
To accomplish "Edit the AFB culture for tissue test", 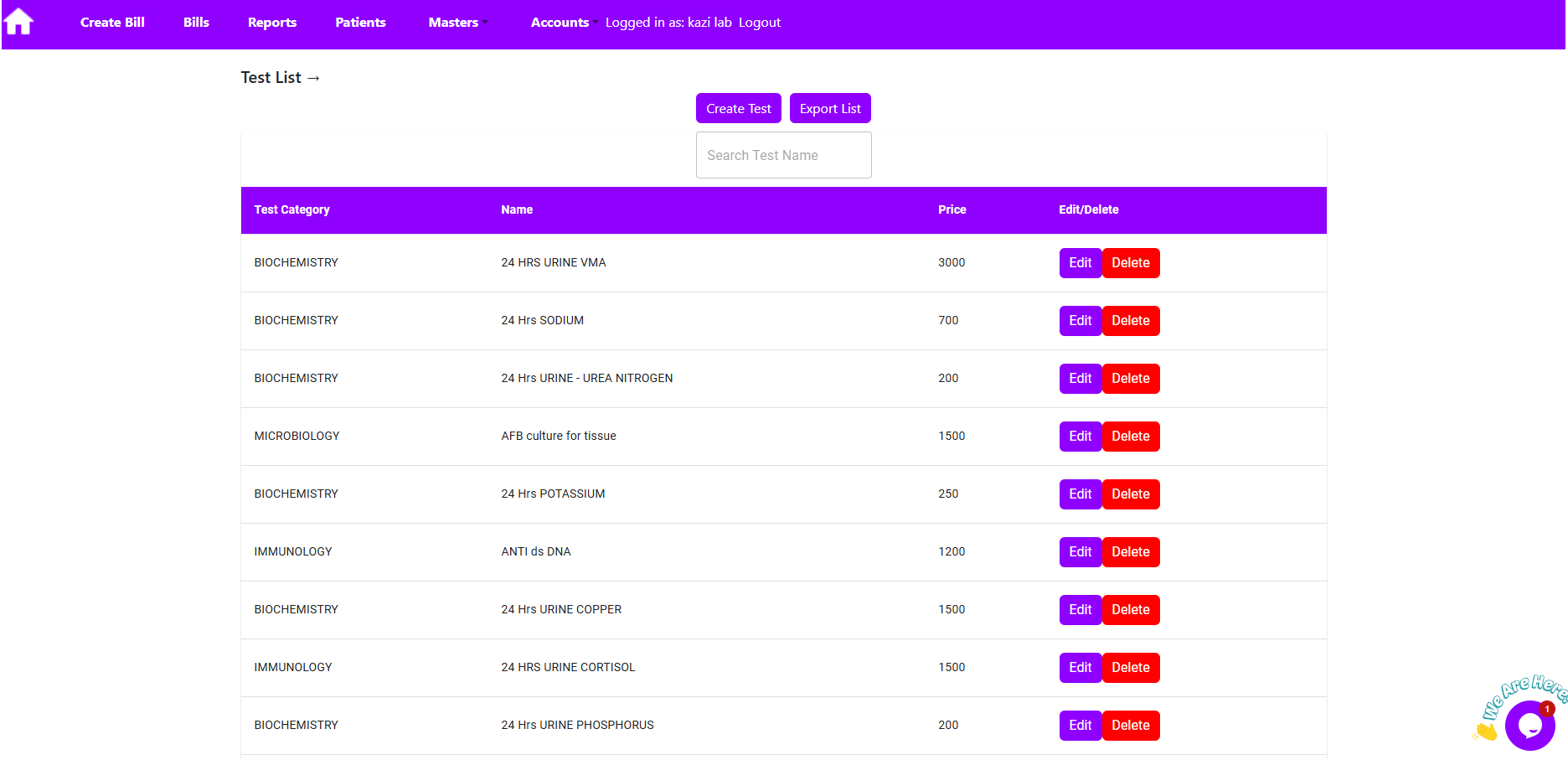I will click(x=1080, y=437).
